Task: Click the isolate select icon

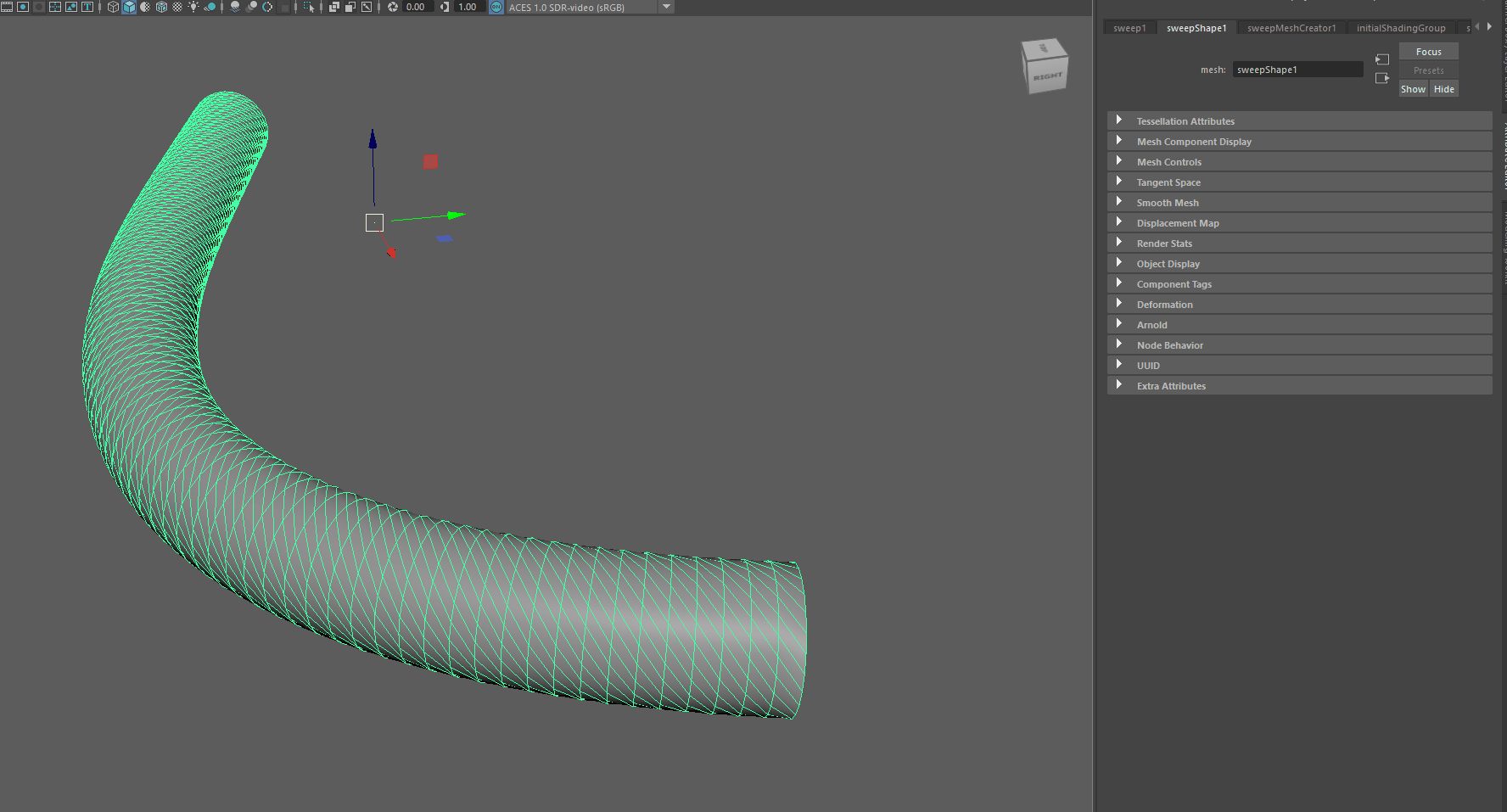Action: pyautogui.click(x=308, y=7)
